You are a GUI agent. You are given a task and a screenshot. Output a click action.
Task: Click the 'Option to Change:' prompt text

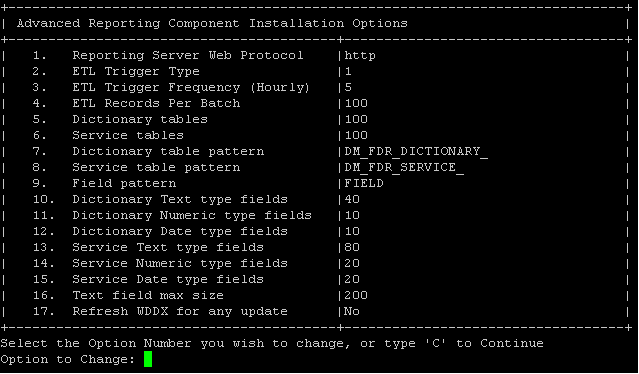[x=68, y=359]
